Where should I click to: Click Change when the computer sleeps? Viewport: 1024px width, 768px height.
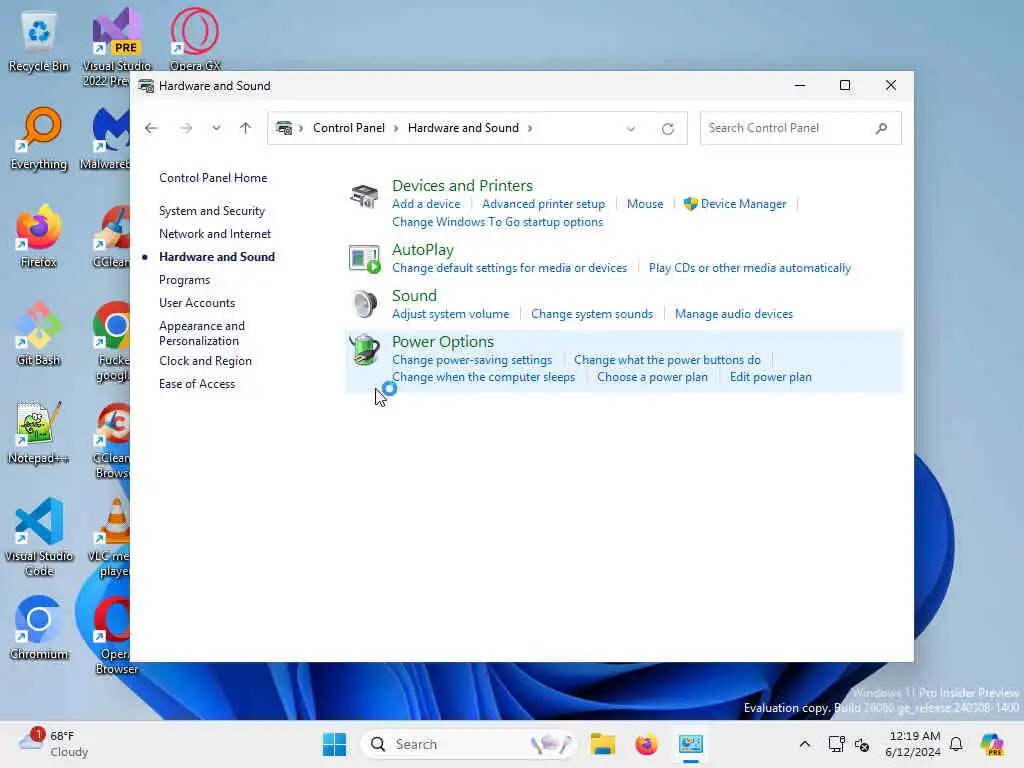(x=483, y=377)
